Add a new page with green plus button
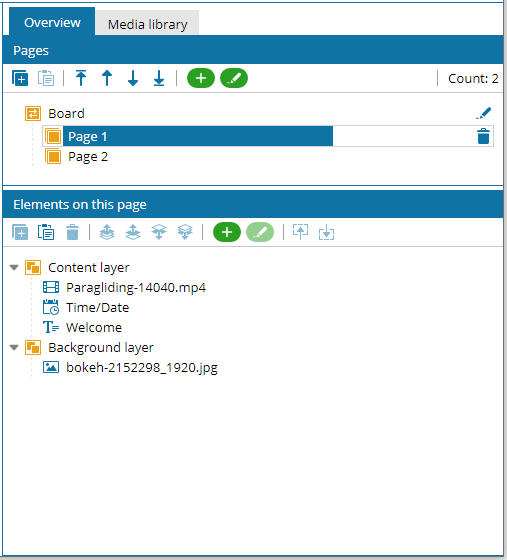This screenshot has height=560, width=507. 201,78
